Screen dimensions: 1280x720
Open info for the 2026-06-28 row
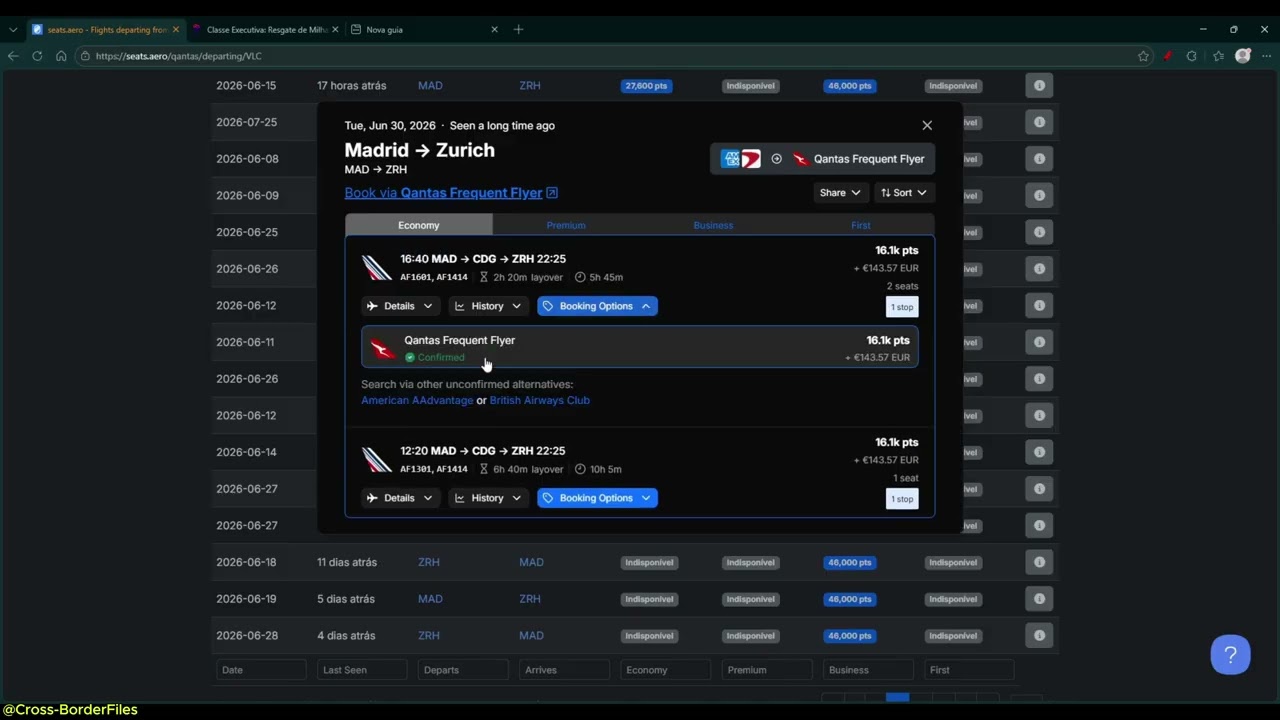pos(1039,635)
